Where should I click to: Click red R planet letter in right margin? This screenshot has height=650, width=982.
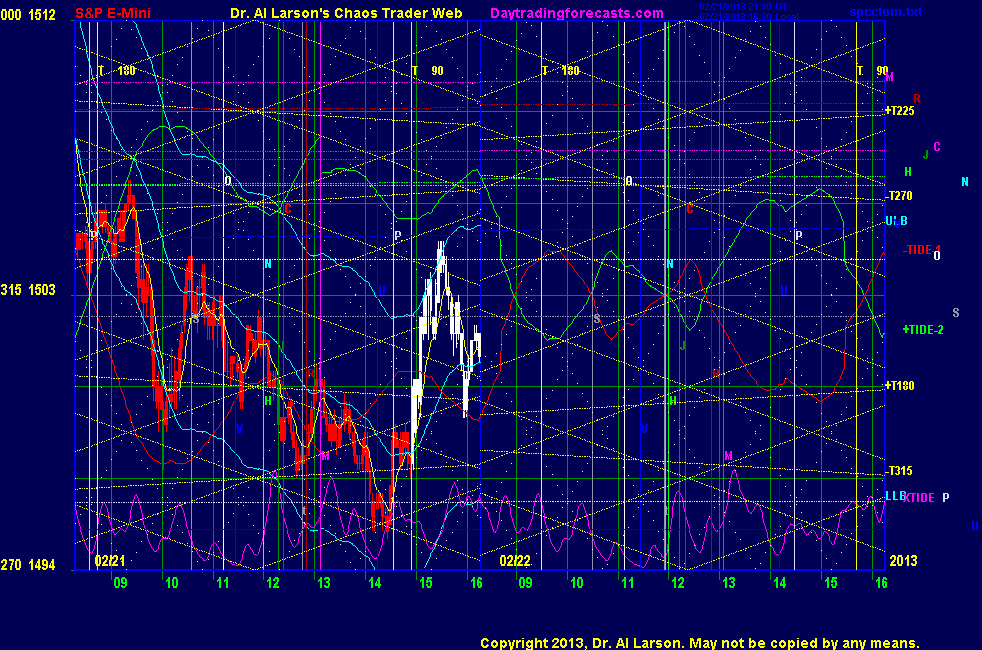(917, 99)
